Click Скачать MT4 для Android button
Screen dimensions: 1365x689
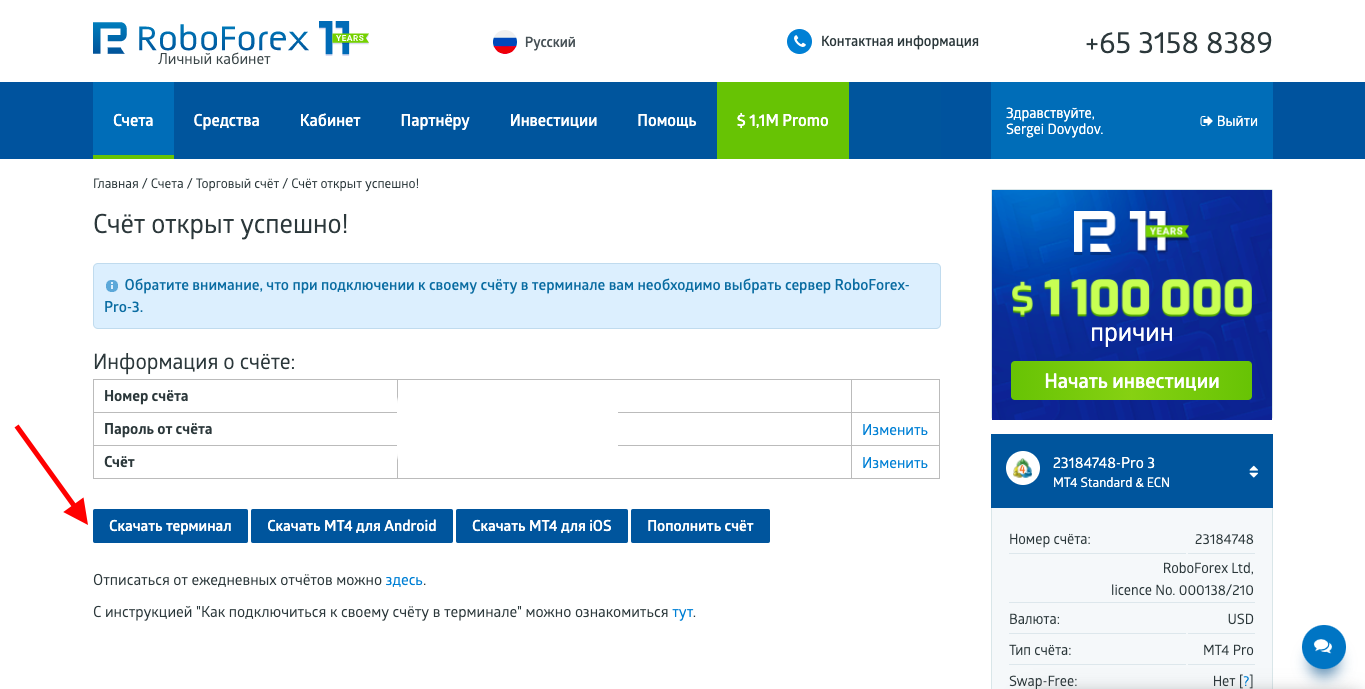352,526
